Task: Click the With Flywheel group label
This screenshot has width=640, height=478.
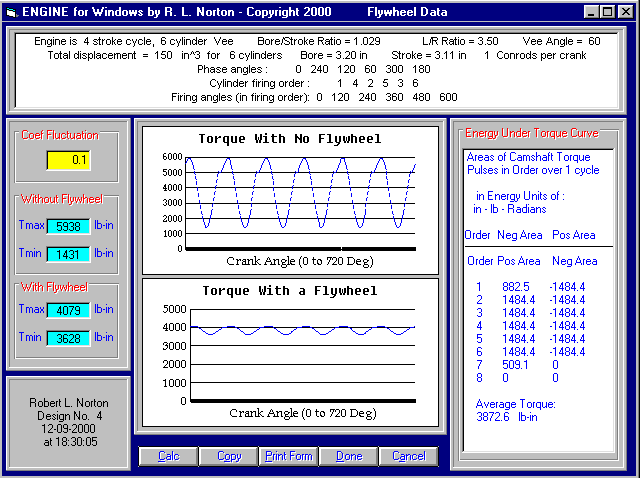Action: (x=54, y=287)
